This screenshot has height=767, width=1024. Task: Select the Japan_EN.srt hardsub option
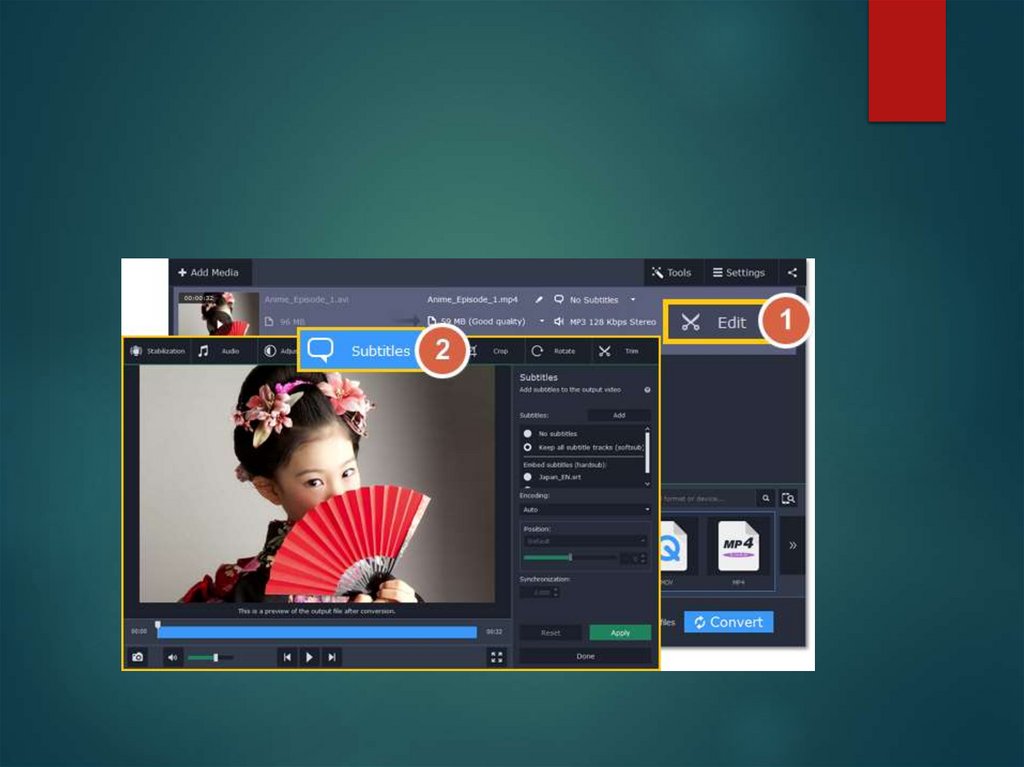coord(528,477)
